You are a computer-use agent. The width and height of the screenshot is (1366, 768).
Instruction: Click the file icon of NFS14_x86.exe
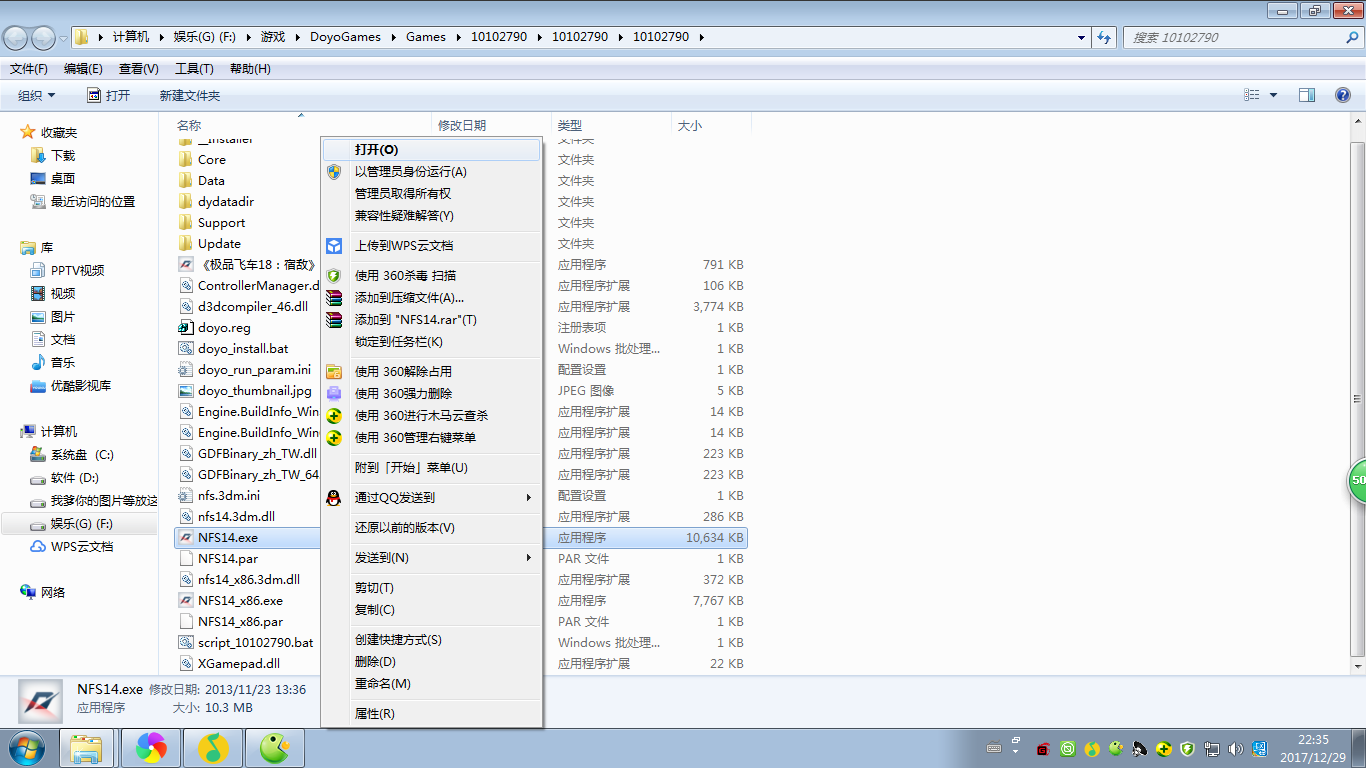[185, 600]
